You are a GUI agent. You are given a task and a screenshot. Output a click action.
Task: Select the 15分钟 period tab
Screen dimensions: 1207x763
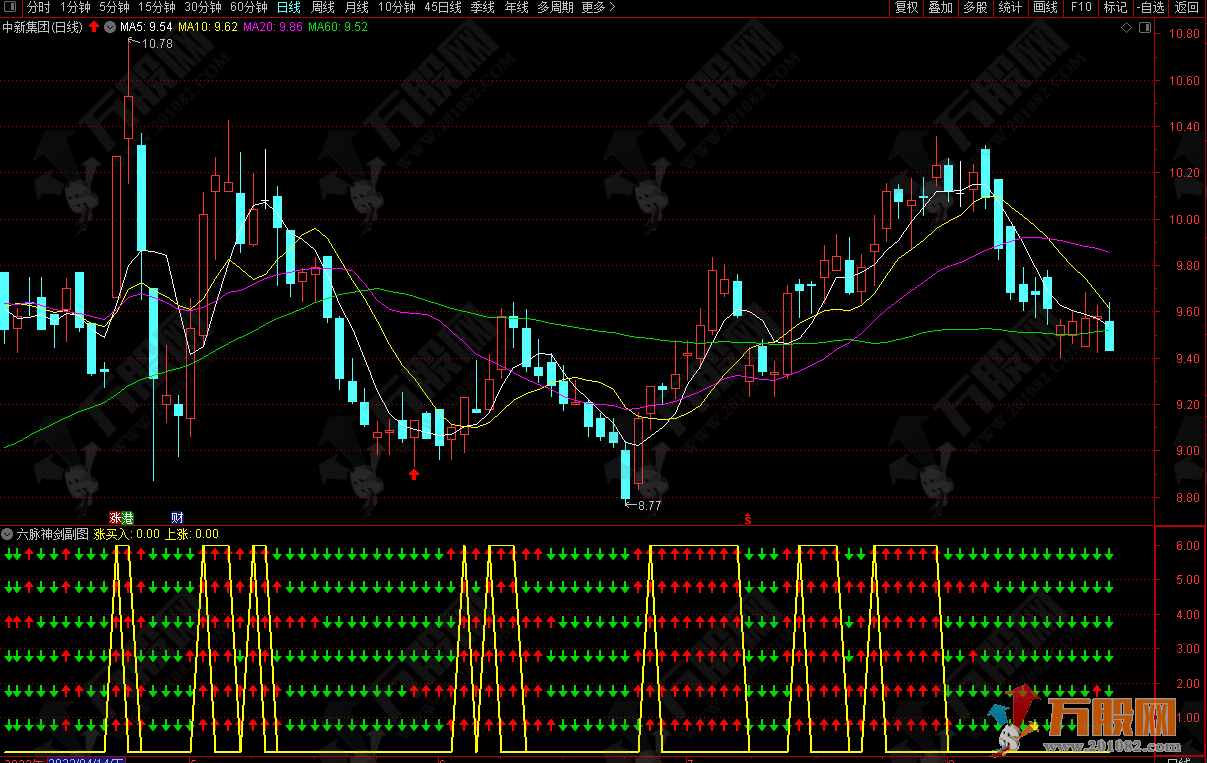[x=156, y=7]
